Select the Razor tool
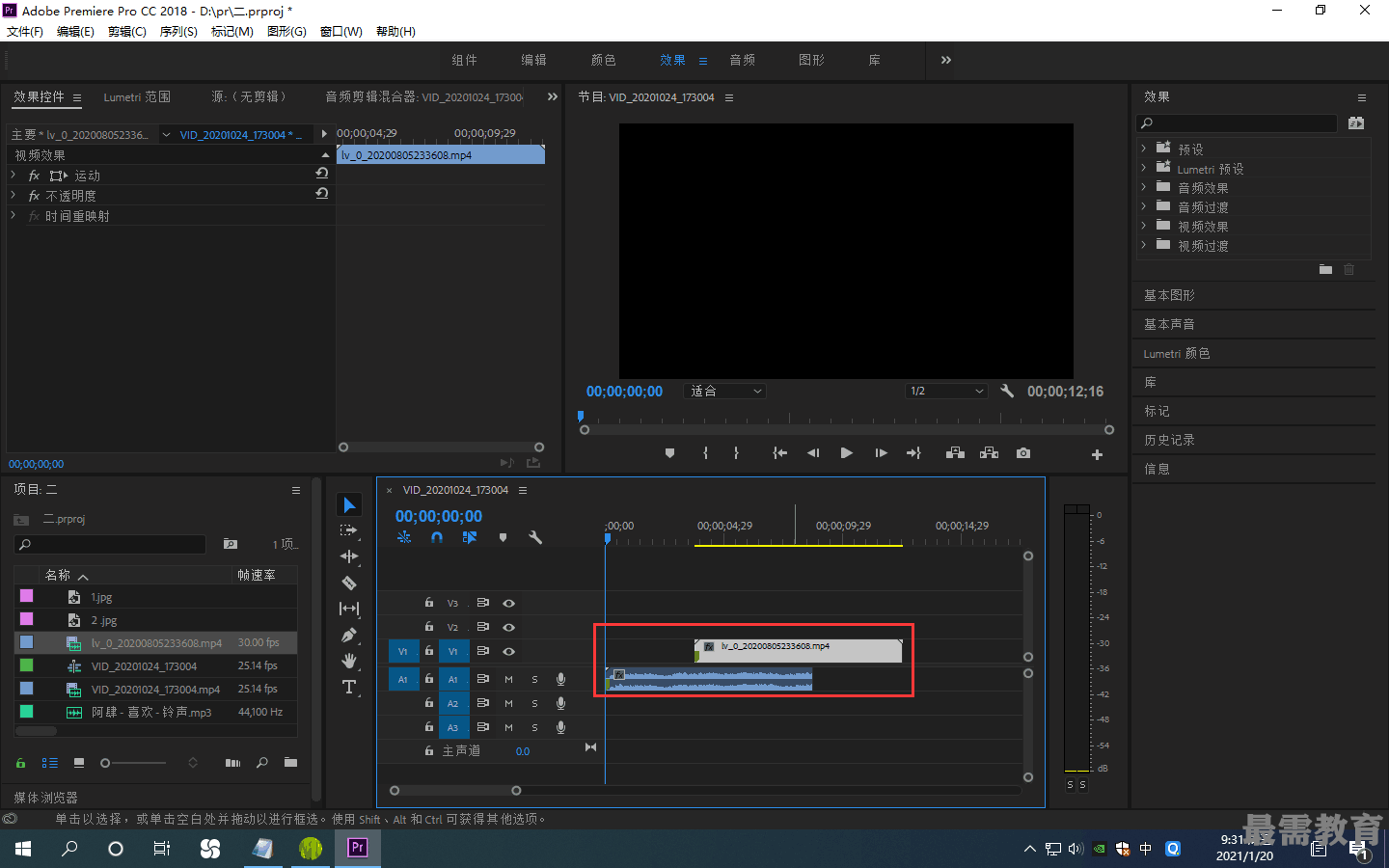 coord(349,583)
